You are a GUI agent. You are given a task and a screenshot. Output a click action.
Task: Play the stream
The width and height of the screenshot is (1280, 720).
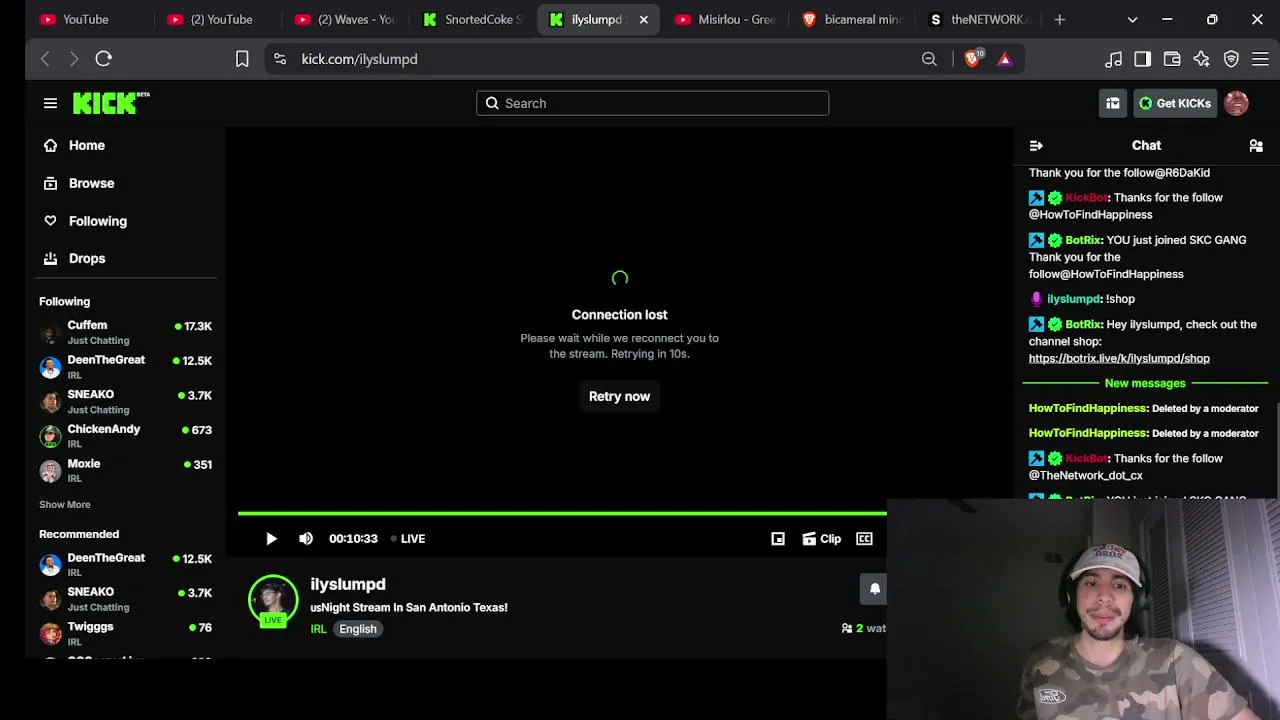click(x=271, y=539)
